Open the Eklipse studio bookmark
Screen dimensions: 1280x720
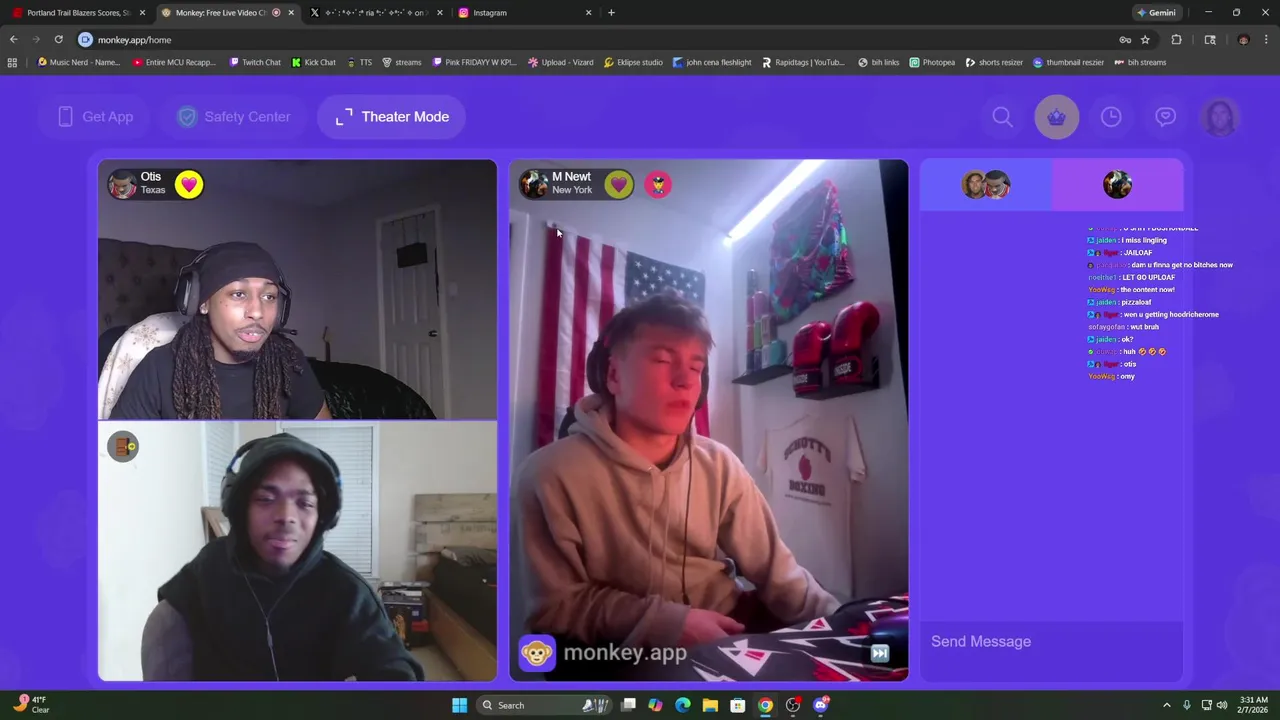click(x=633, y=62)
